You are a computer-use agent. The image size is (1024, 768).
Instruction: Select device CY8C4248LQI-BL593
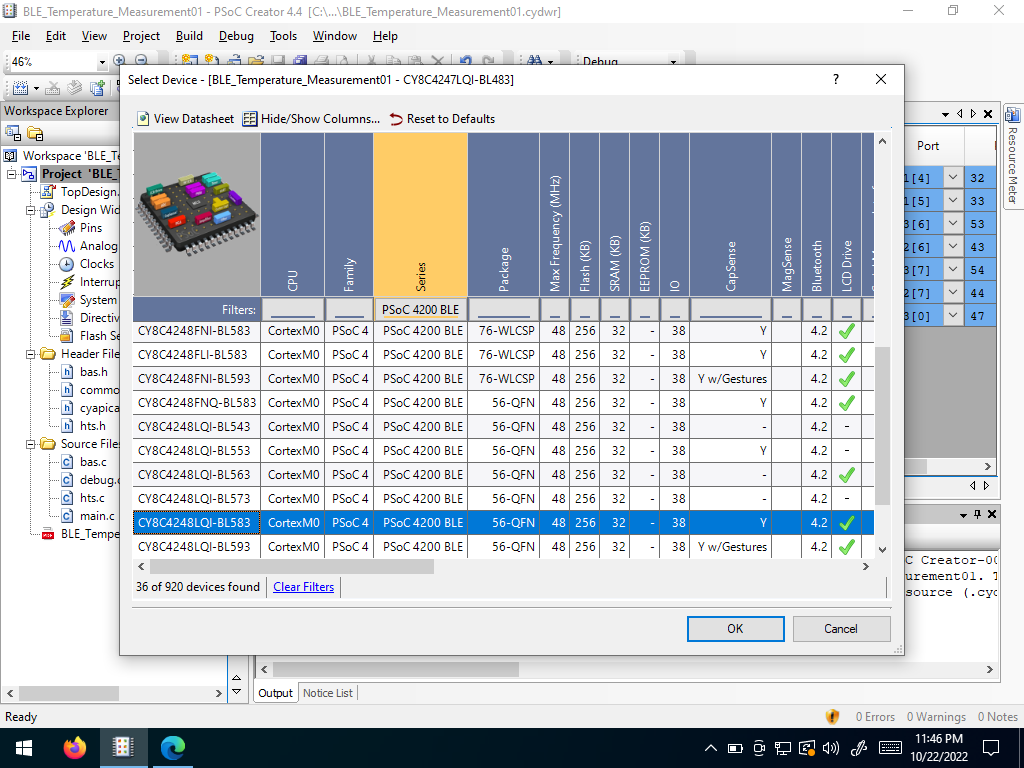194,547
